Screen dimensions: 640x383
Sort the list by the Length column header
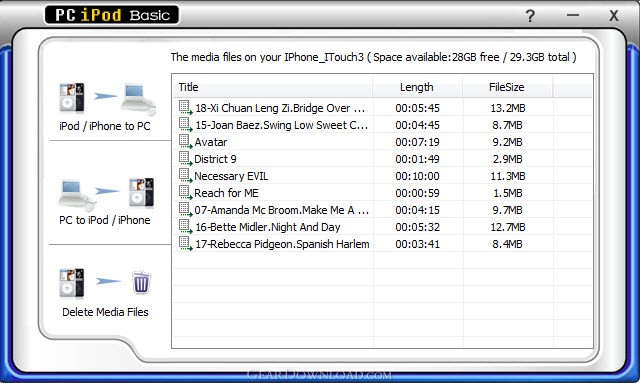[417, 87]
